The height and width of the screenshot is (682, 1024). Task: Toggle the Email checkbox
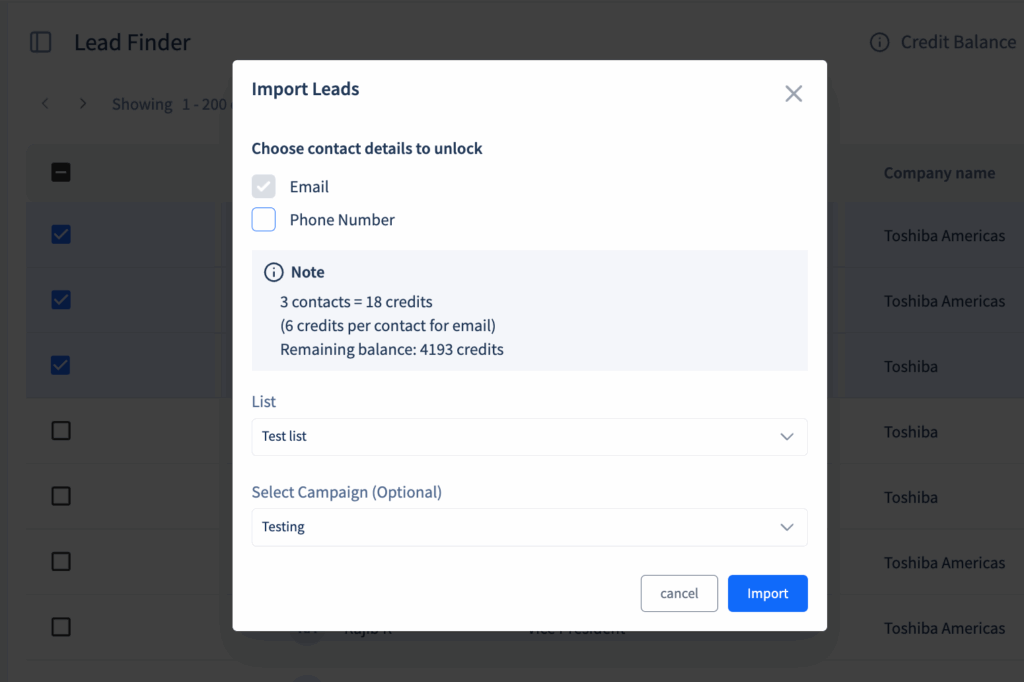coord(264,187)
